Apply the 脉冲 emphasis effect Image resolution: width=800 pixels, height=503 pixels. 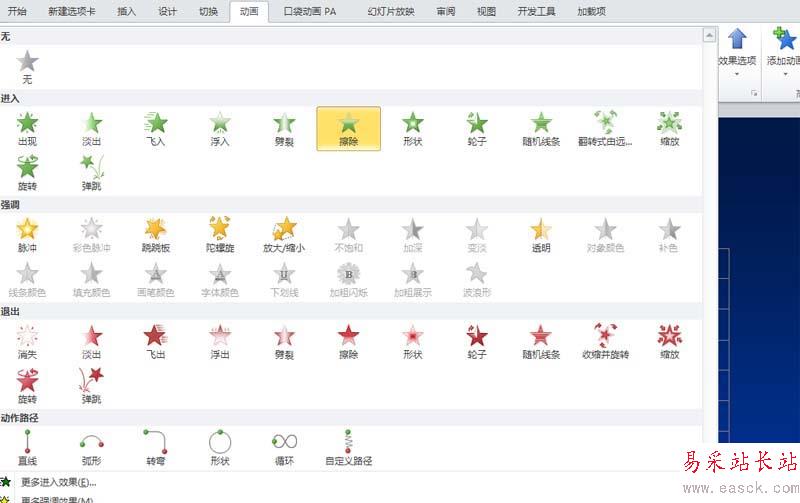pyautogui.click(x=28, y=236)
